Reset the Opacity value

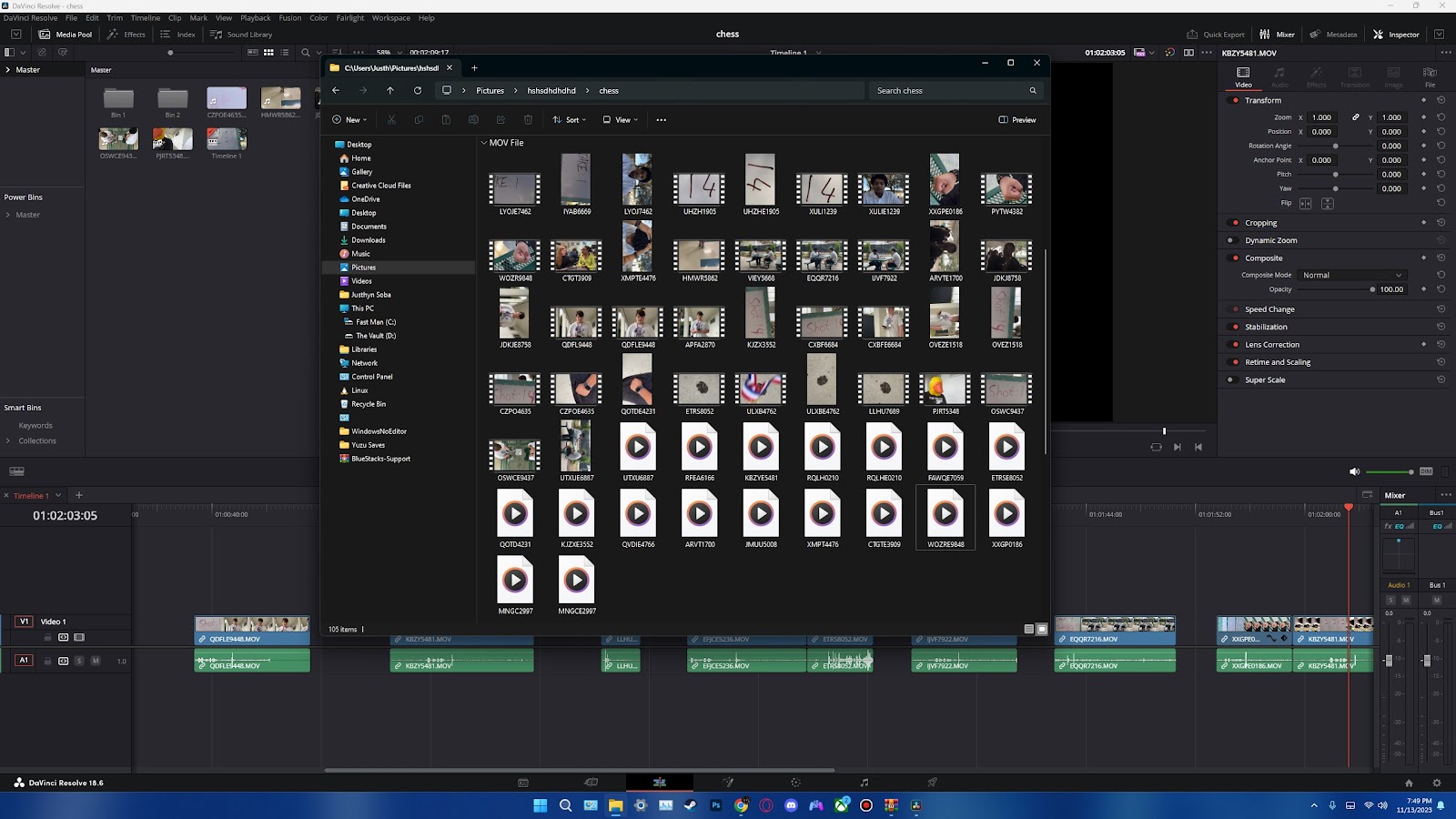1441,289
